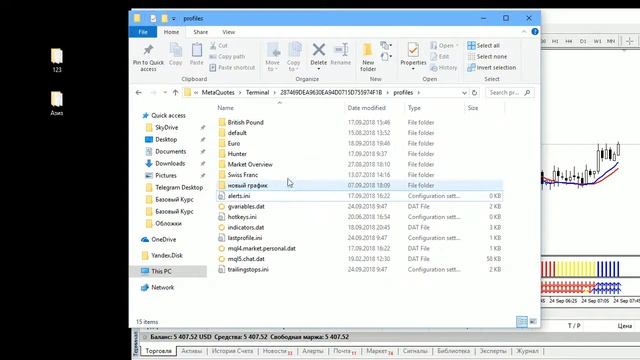Open Downloads in navigation pane
Viewport: 640px width, 360px height.
tap(170, 164)
